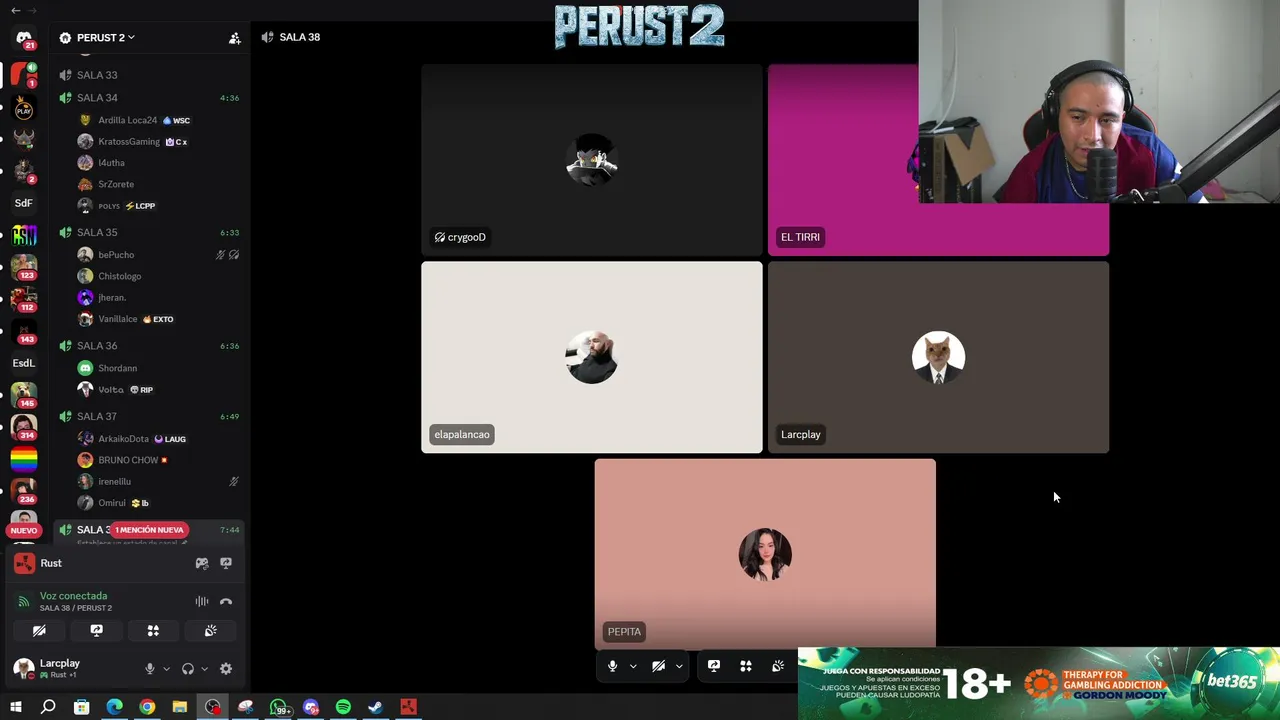Open the SdF server in sidebar

(x=24, y=203)
